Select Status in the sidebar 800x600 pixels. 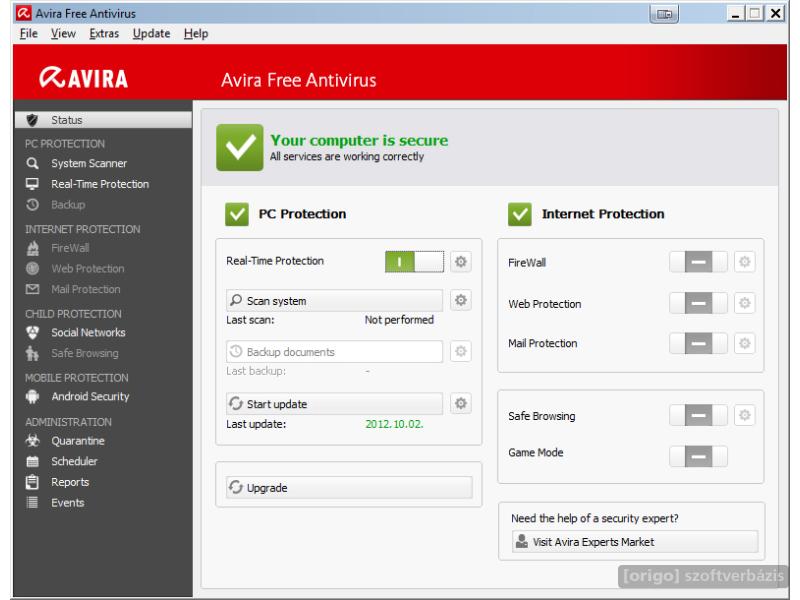click(x=103, y=120)
